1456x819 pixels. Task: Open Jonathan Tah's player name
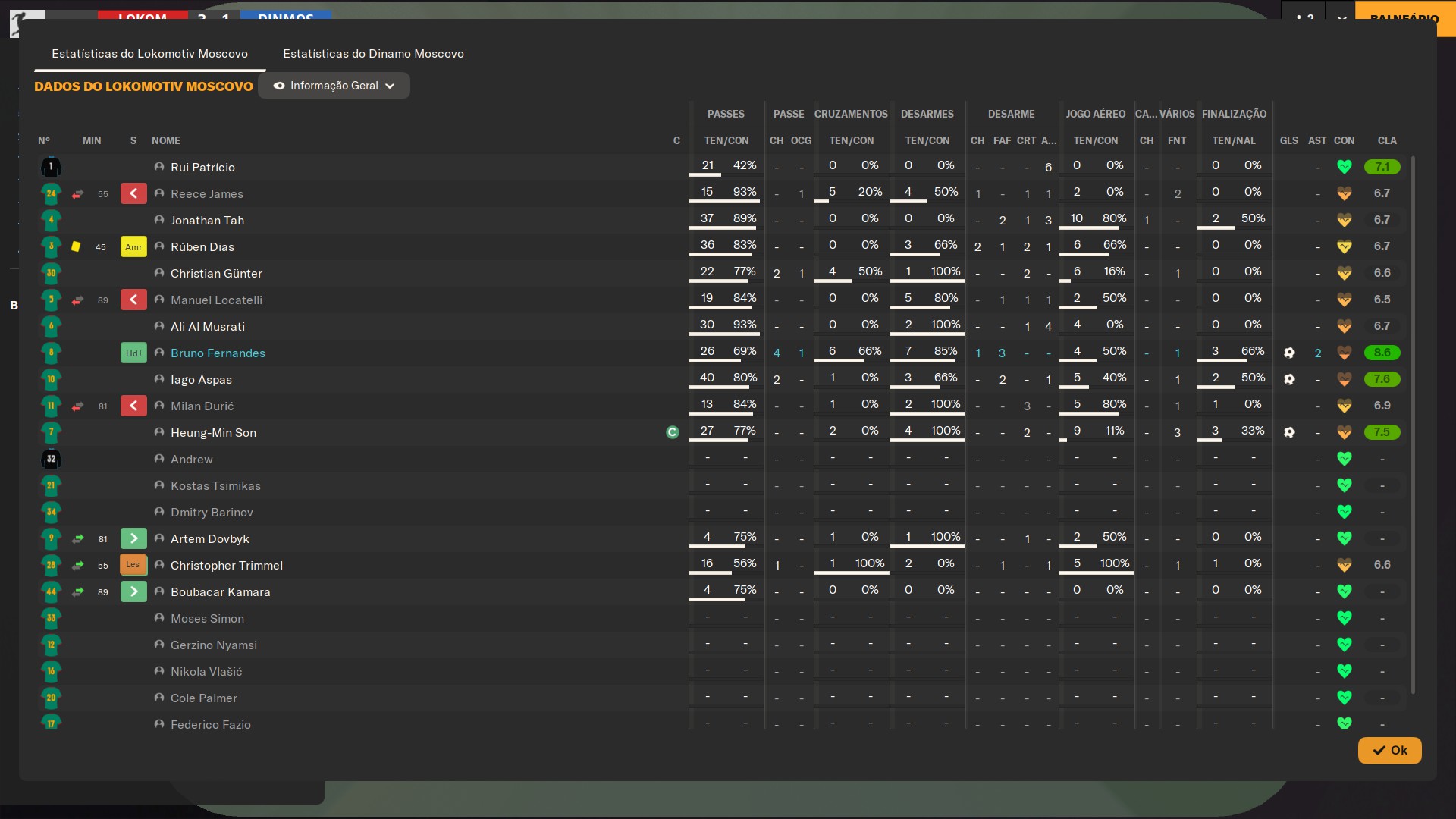coord(207,221)
